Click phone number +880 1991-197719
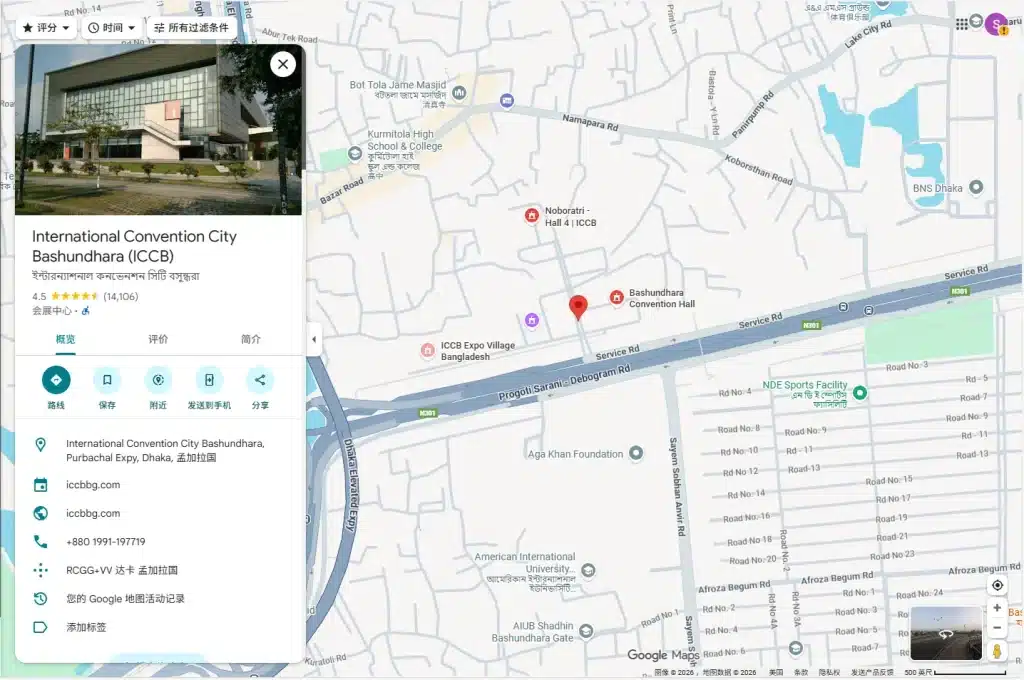Image resolution: width=1024 pixels, height=680 pixels. (x=159, y=542)
